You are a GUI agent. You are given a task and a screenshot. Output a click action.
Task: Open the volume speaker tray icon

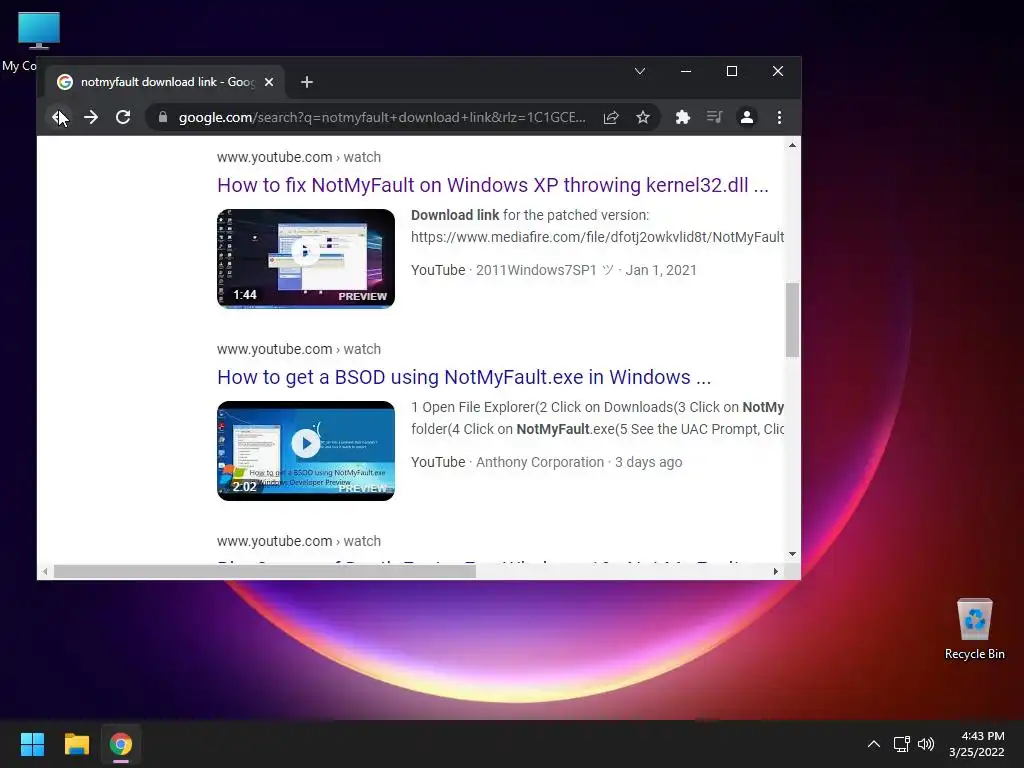click(x=926, y=744)
